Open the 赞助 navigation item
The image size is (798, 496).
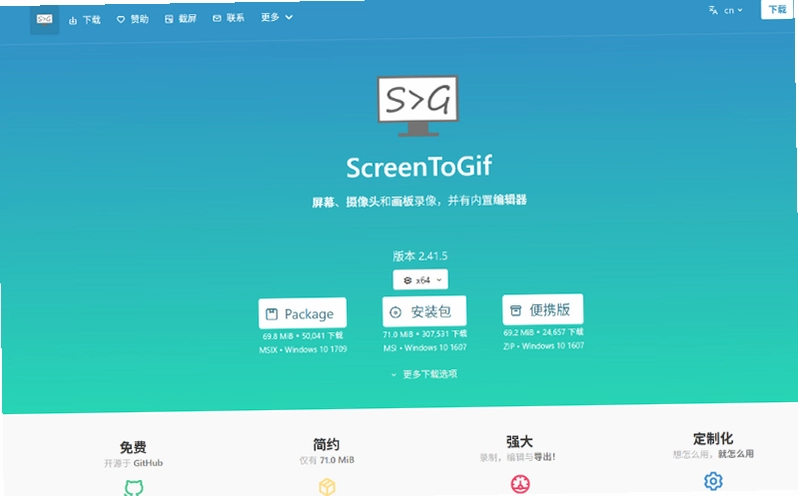coord(132,19)
